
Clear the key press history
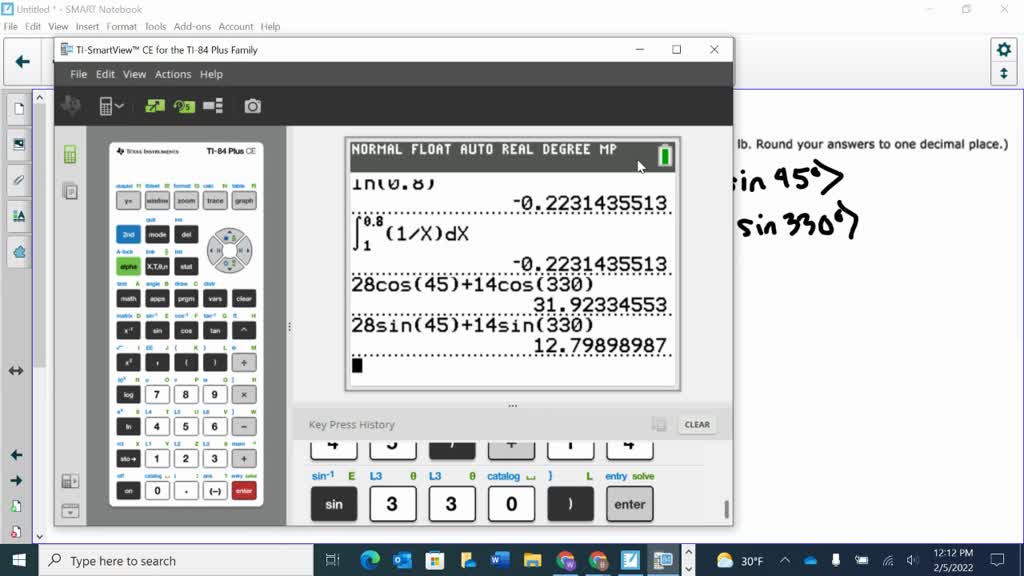697,424
